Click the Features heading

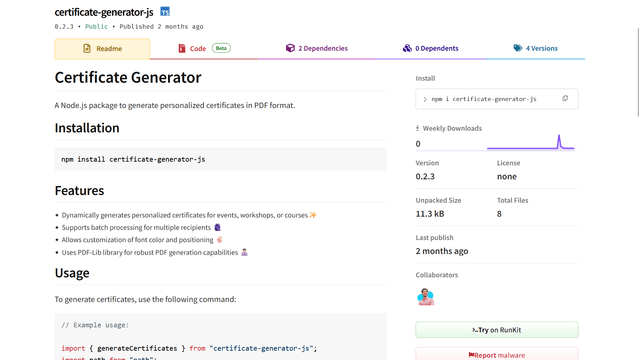[80, 191]
